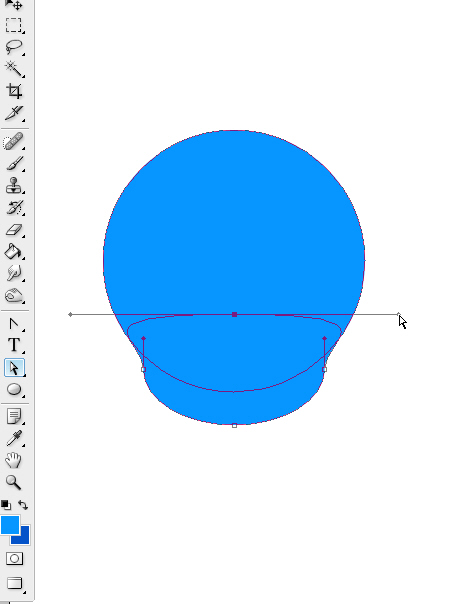Select the Rectangular Marquee tool
Image resolution: width=453 pixels, height=604 pixels.
coord(14,25)
